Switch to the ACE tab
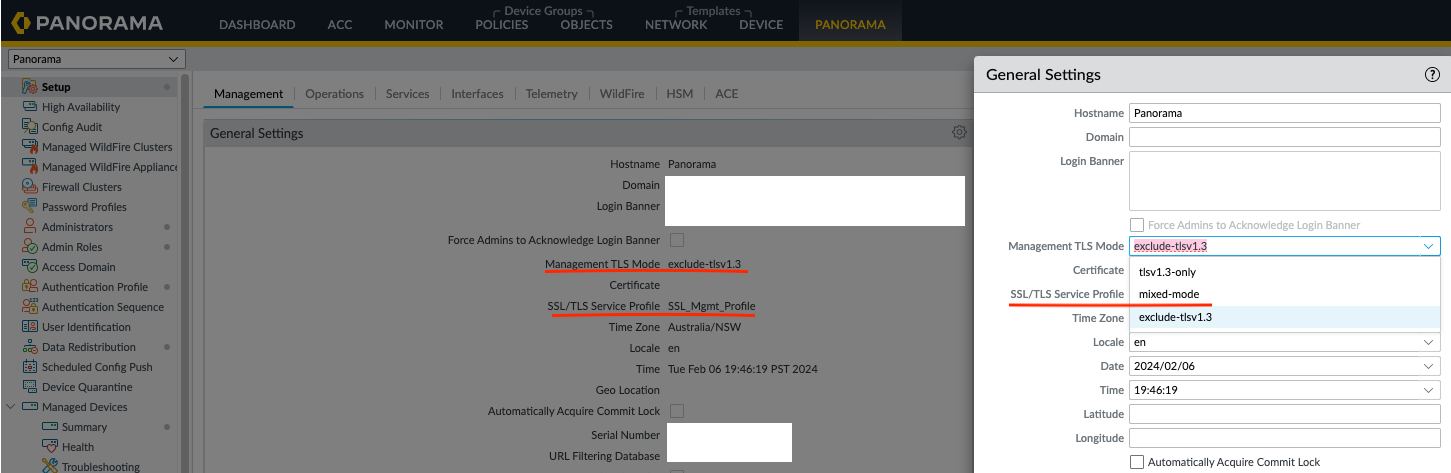 [x=727, y=94]
